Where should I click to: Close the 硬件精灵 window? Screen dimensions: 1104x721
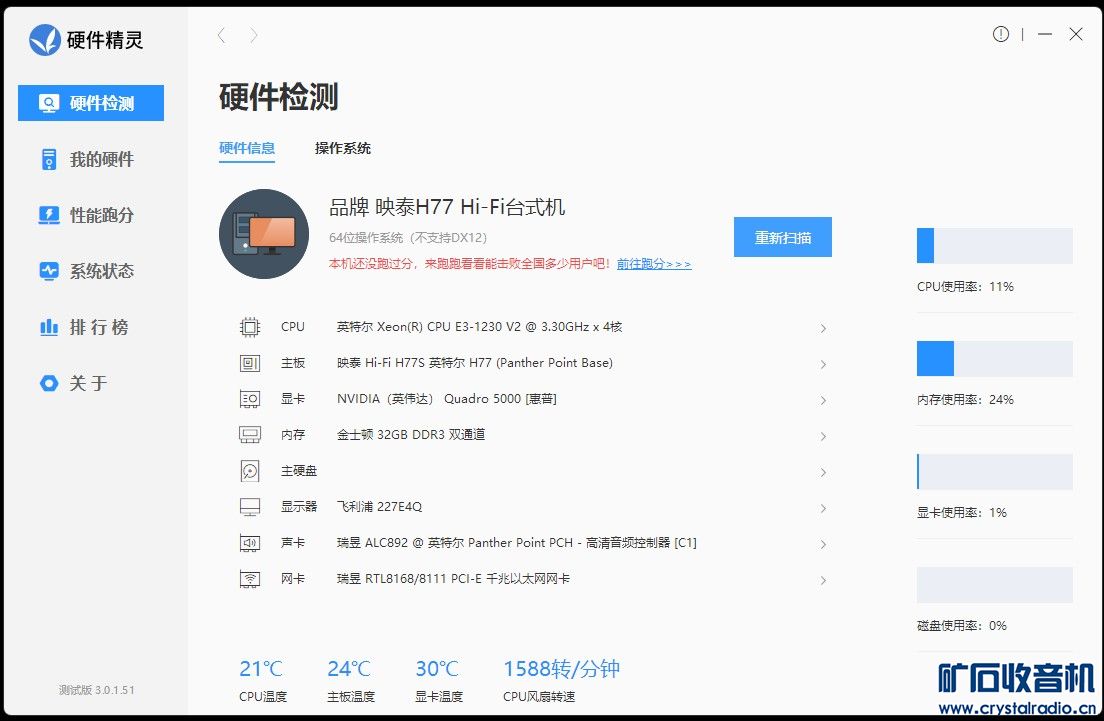click(1076, 34)
